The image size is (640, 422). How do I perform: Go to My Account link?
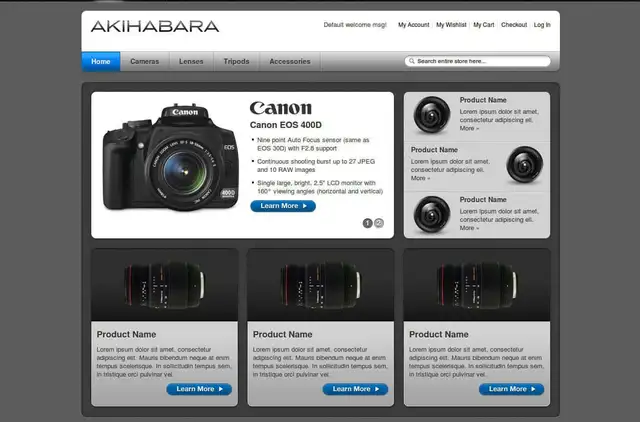(x=413, y=25)
